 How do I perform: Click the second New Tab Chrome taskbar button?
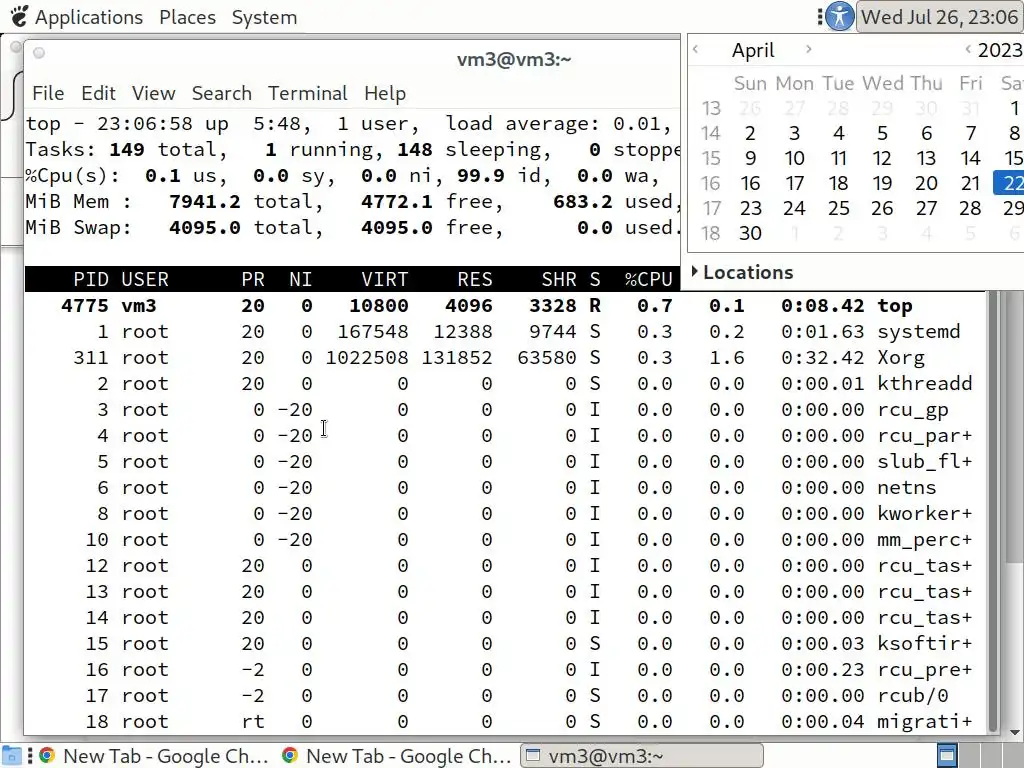(x=396, y=756)
